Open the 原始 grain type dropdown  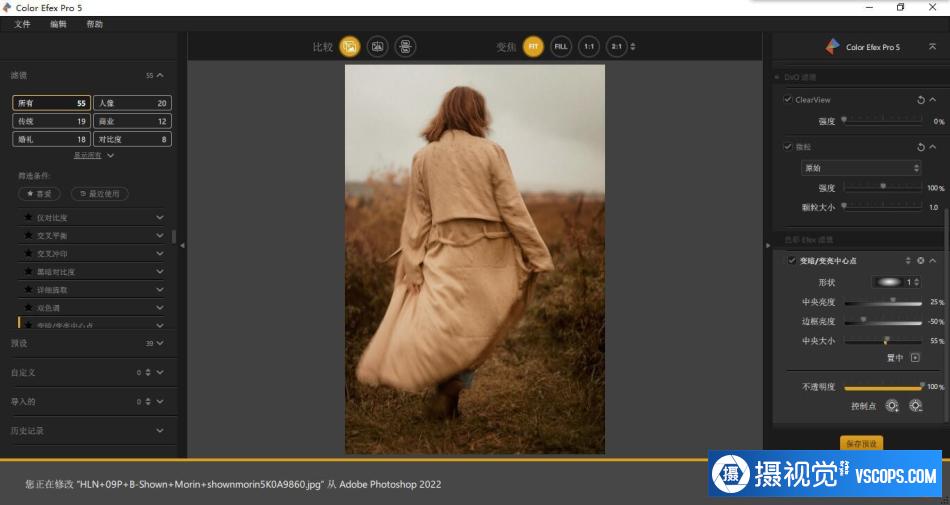tap(862, 168)
